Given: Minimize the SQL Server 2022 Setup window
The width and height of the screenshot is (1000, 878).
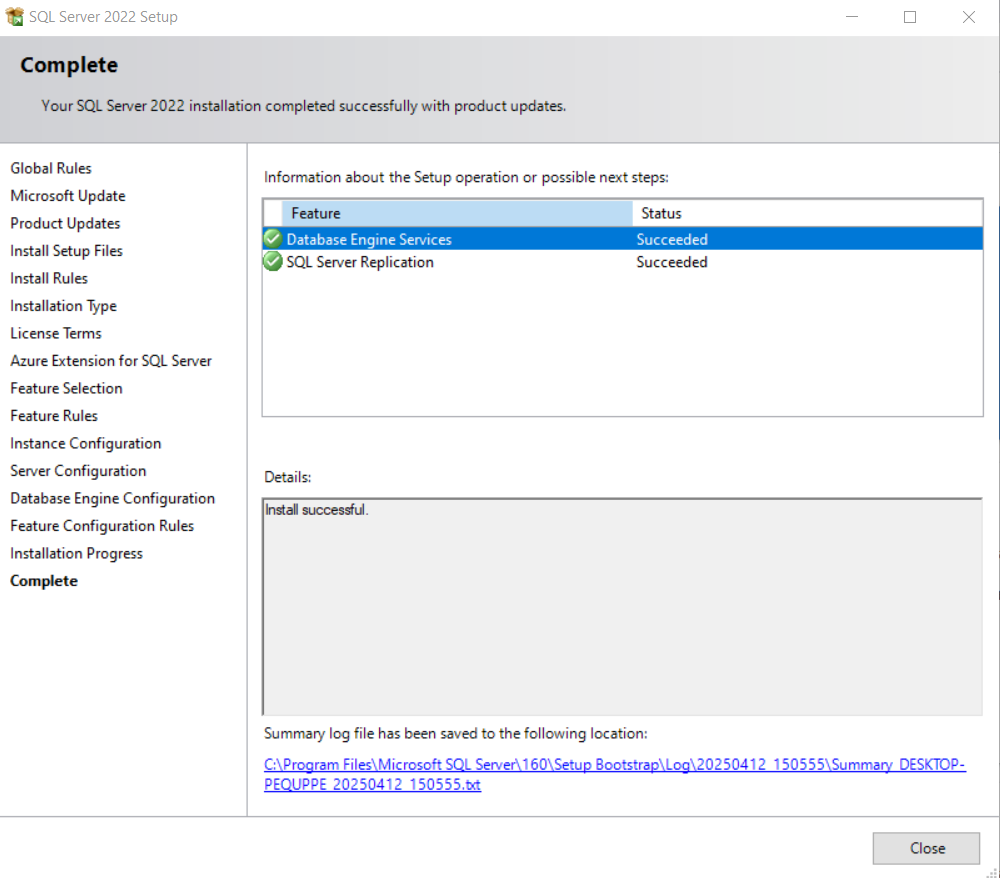Looking at the screenshot, I should pos(851,17).
